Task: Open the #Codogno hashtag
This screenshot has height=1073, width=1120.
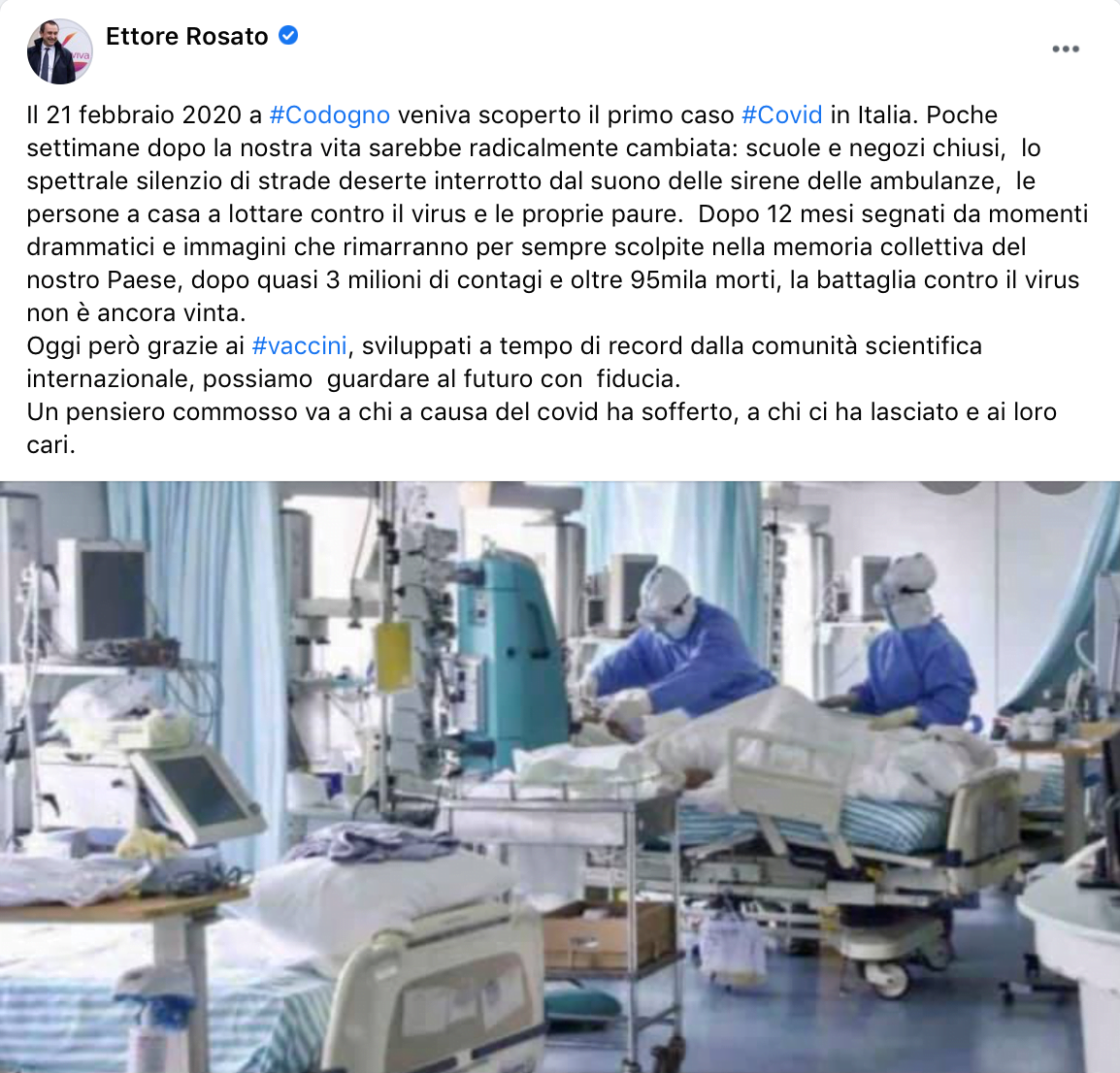Action: click(329, 114)
